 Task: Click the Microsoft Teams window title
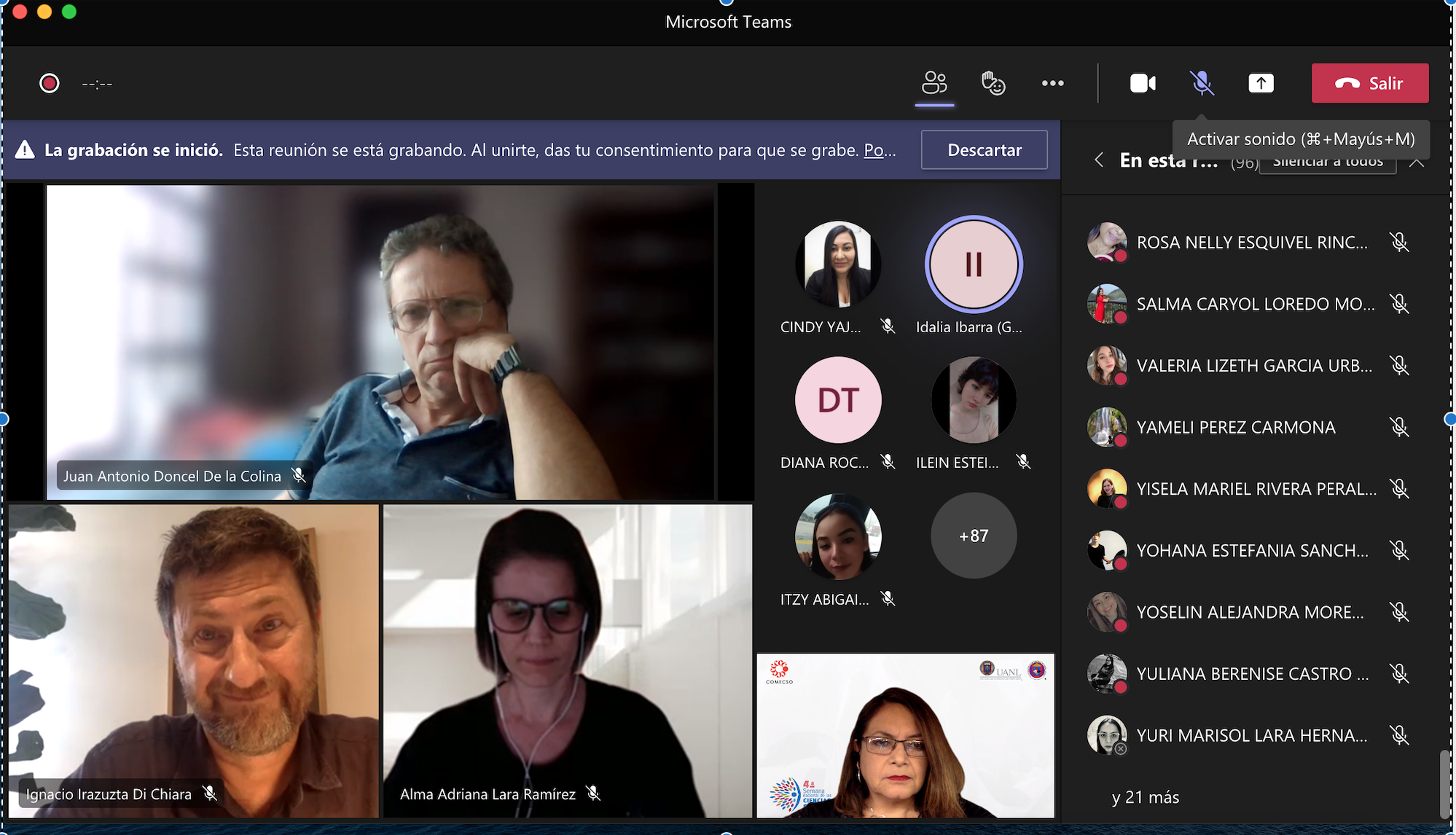click(x=728, y=22)
